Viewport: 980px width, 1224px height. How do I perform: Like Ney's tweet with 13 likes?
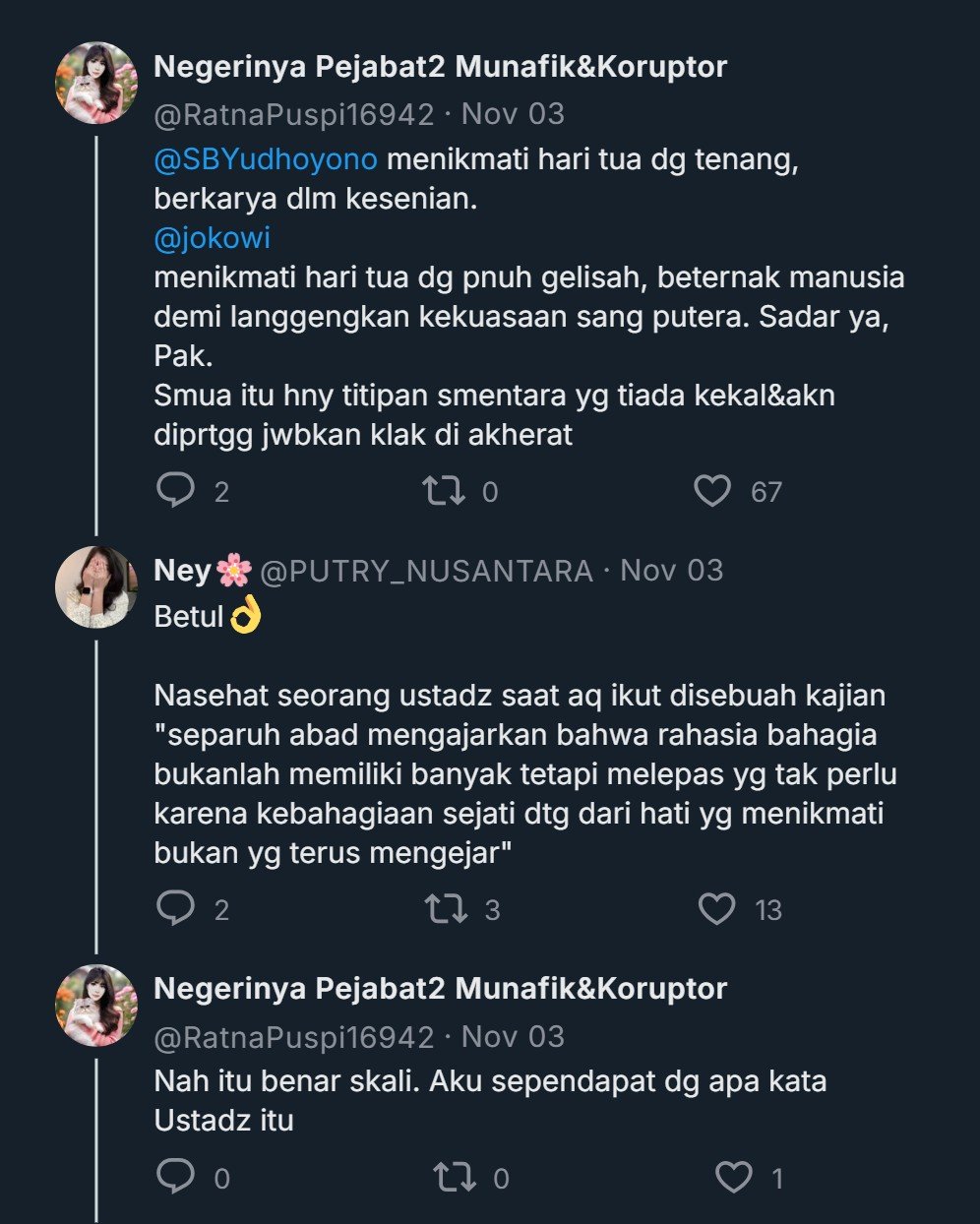click(x=716, y=908)
